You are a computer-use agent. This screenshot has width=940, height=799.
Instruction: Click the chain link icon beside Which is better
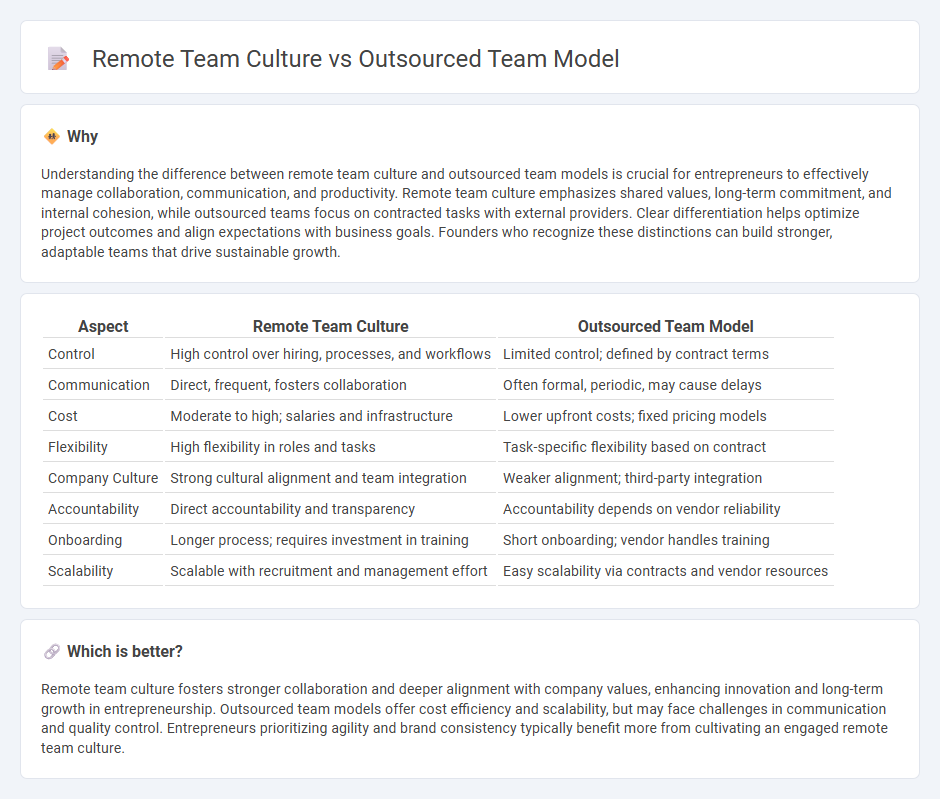click(52, 652)
